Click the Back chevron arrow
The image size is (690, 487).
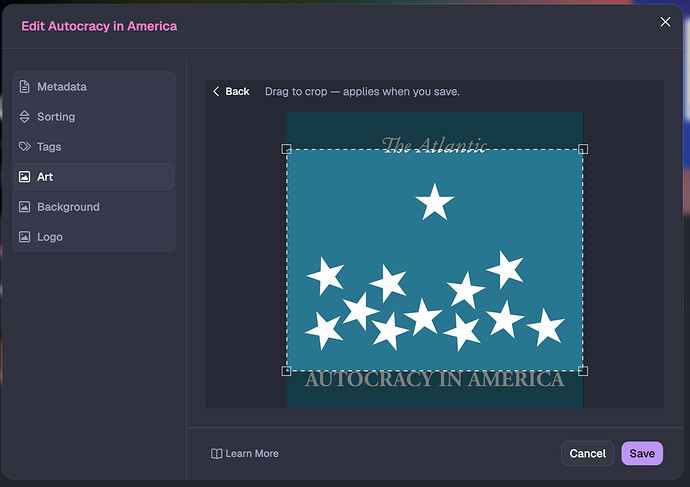pyautogui.click(x=216, y=92)
